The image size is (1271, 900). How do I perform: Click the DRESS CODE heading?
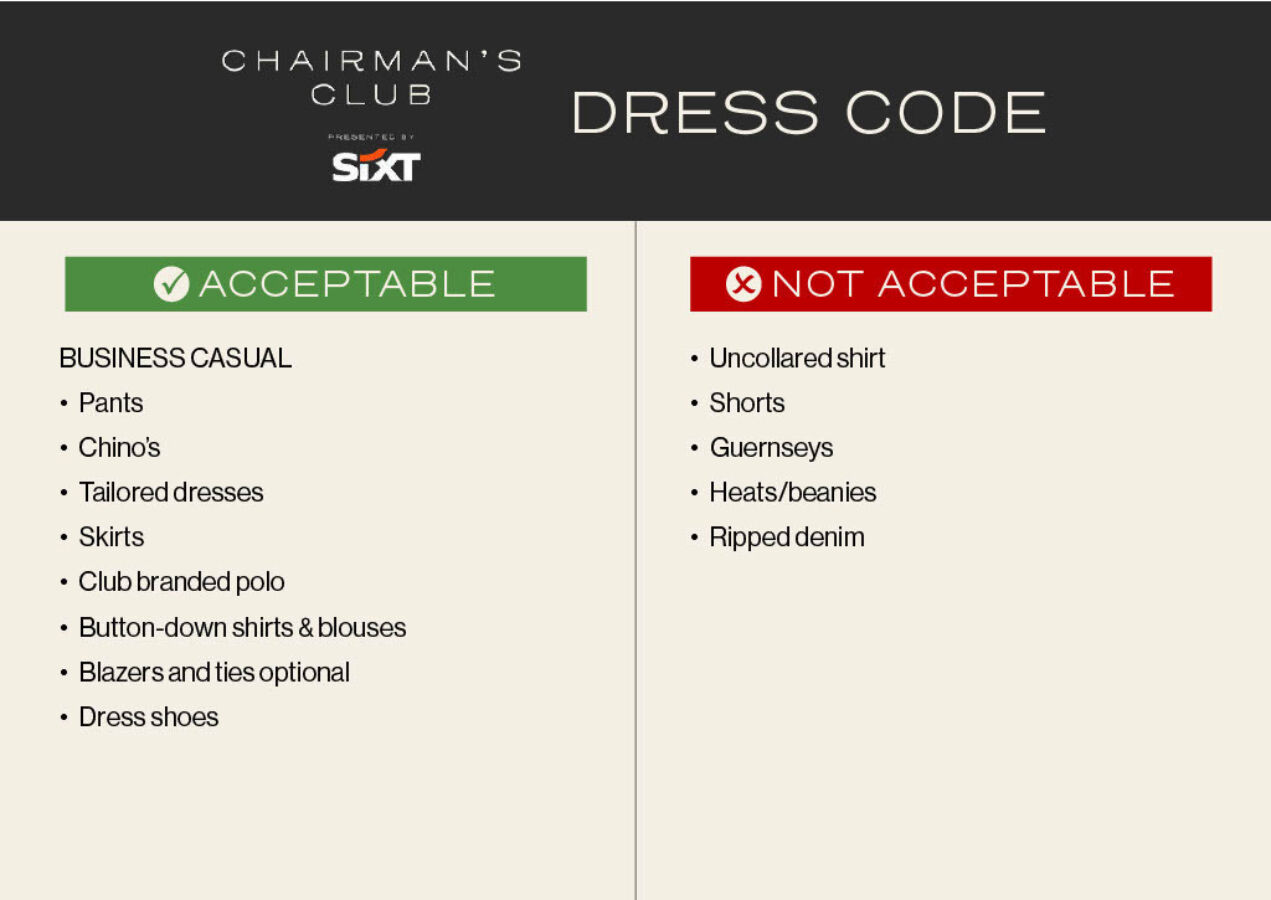(x=808, y=112)
